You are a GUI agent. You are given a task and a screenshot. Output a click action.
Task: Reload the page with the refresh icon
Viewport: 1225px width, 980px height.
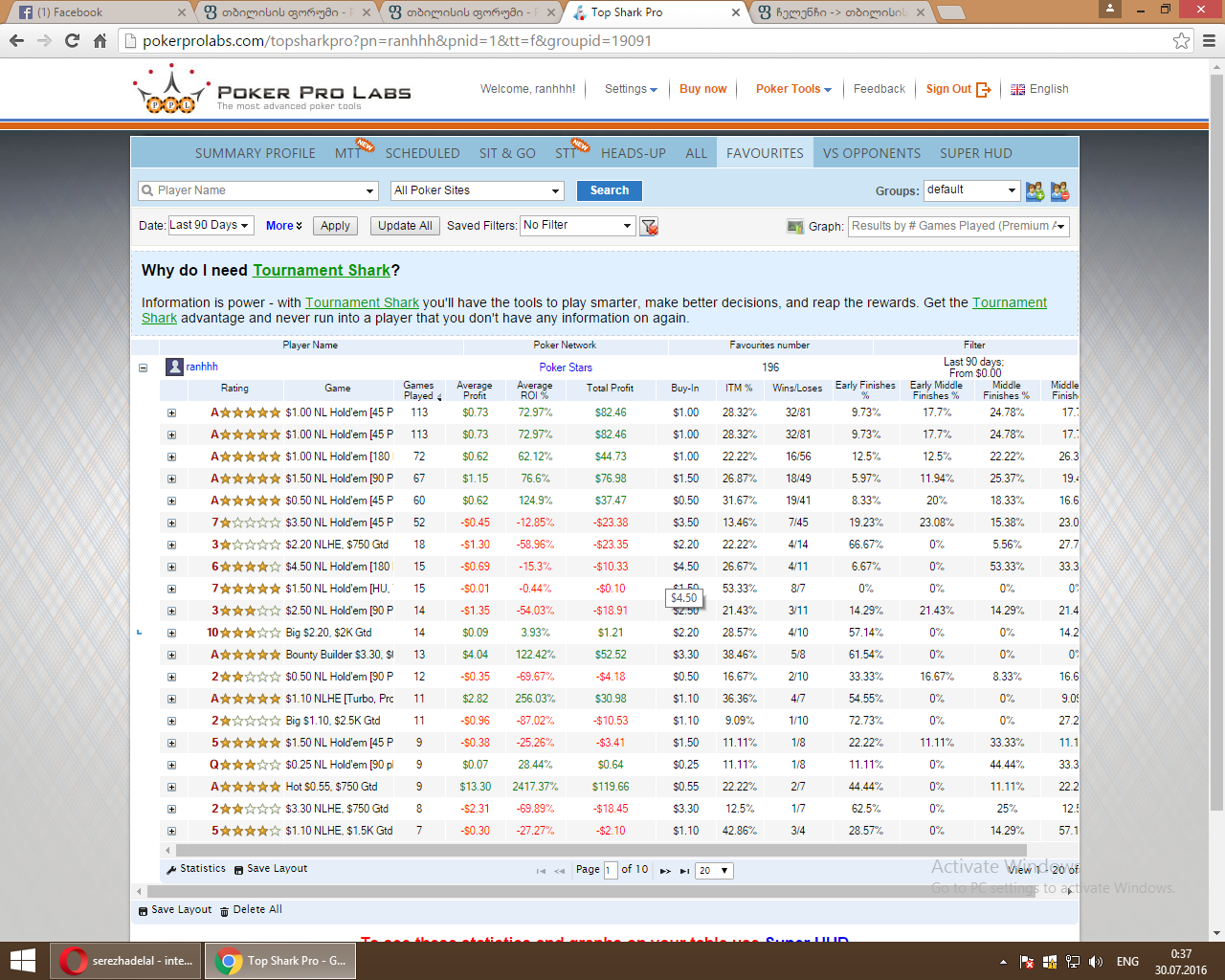(72, 40)
